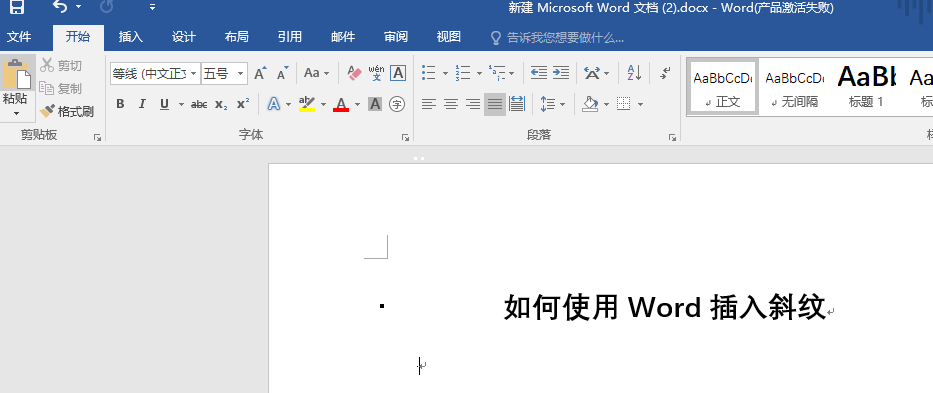Apply red font color
The height and width of the screenshot is (393, 933).
coord(341,104)
